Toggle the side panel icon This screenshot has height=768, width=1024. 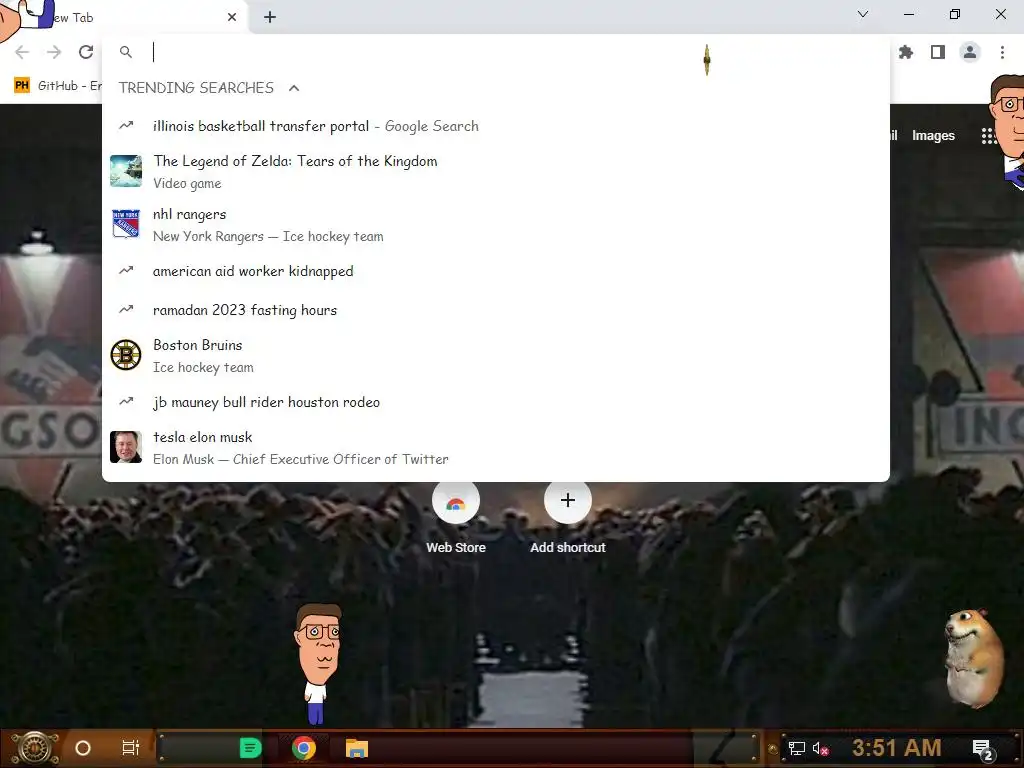click(938, 52)
